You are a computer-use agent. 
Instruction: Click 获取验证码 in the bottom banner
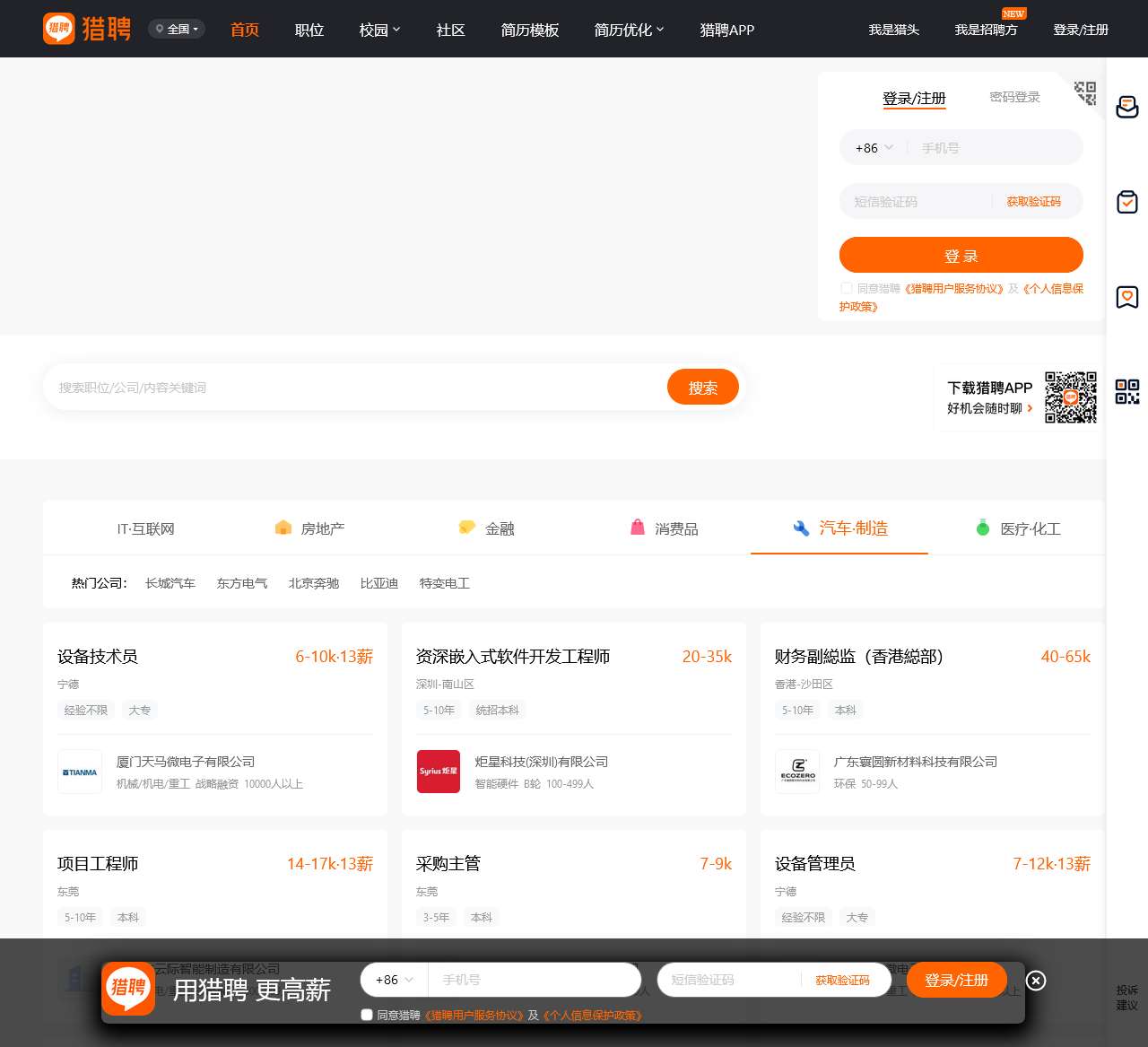[842, 980]
